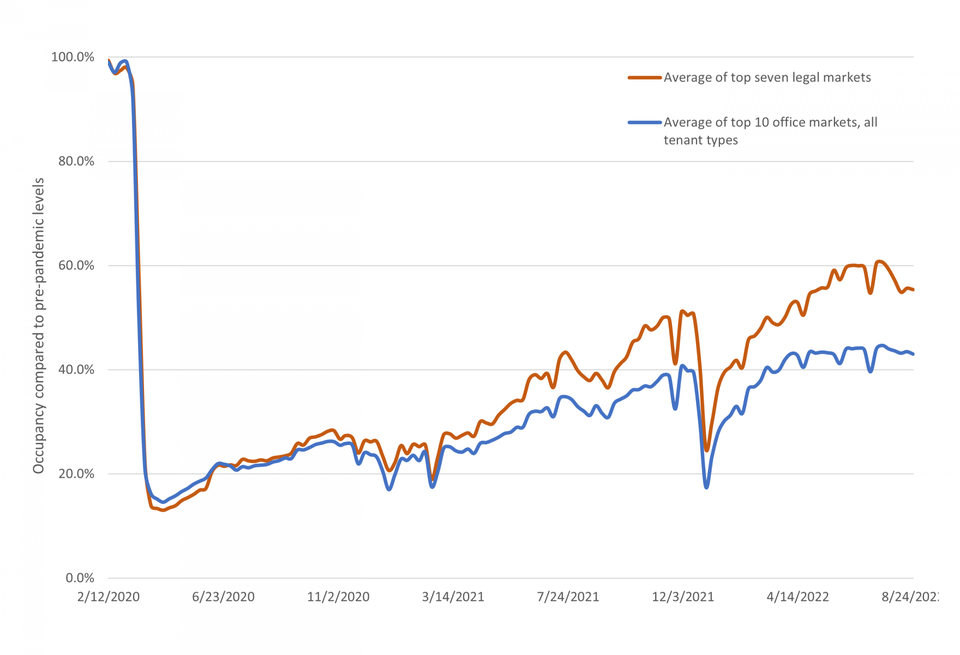Click the orange line's end point at right edge
The height and width of the screenshot is (655, 960).
tap(912, 290)
